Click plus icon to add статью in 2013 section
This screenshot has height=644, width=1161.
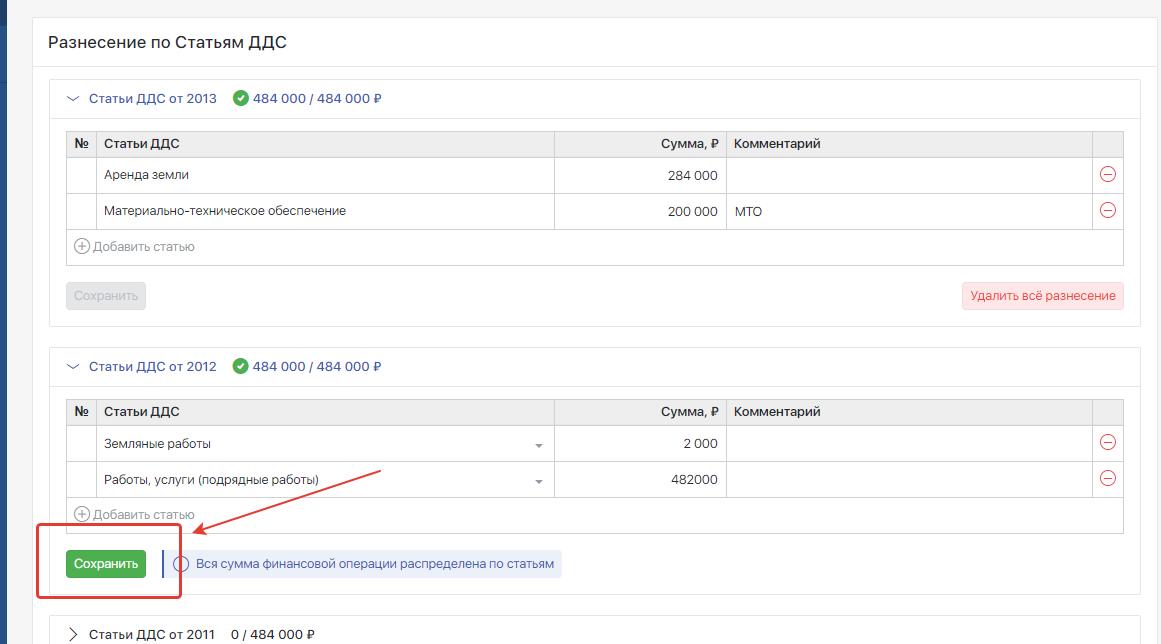(x=82, y=246)
